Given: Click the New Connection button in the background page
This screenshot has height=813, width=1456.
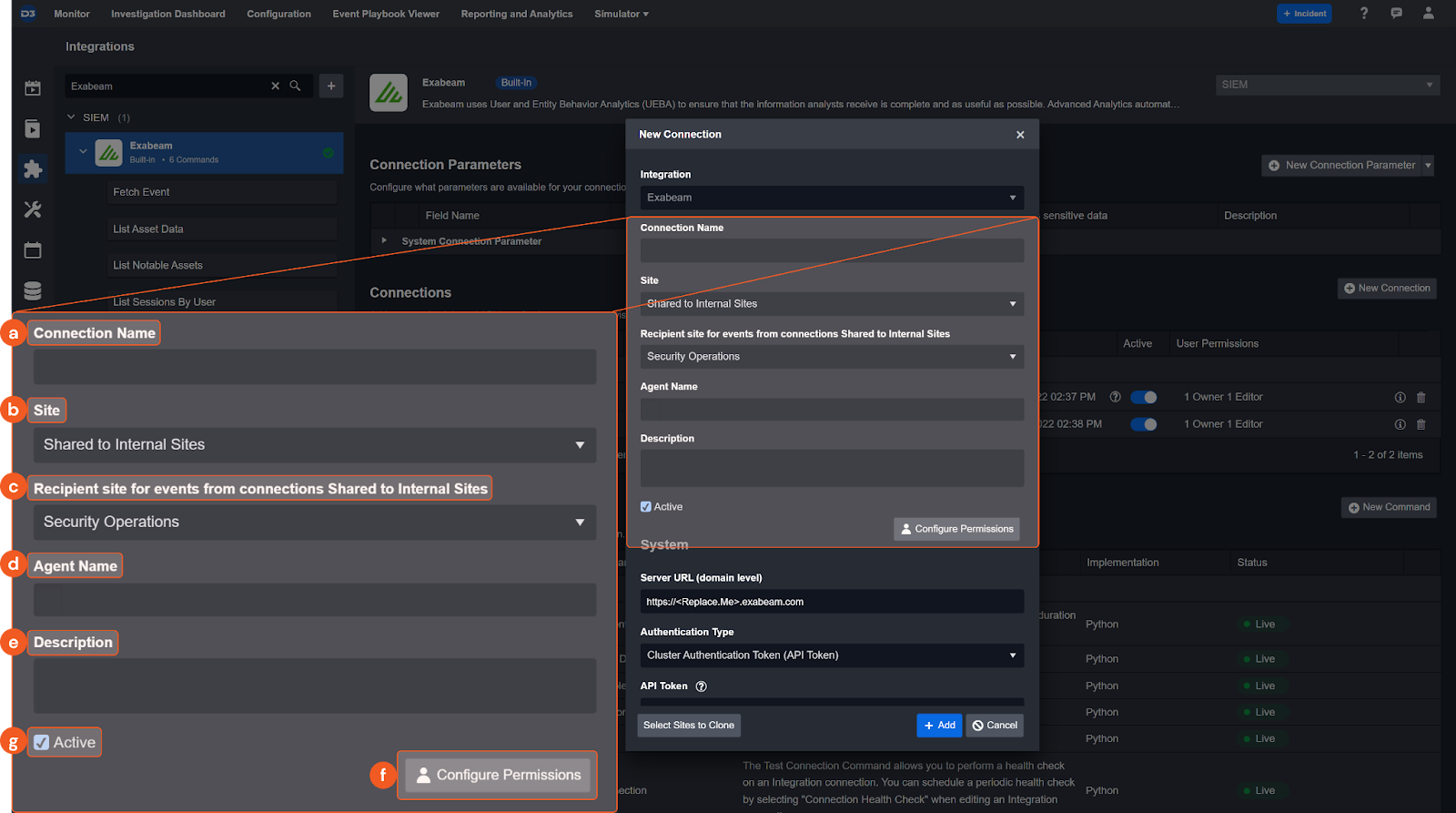Looking at the screenshot, I should click(x=1387, y=289).
